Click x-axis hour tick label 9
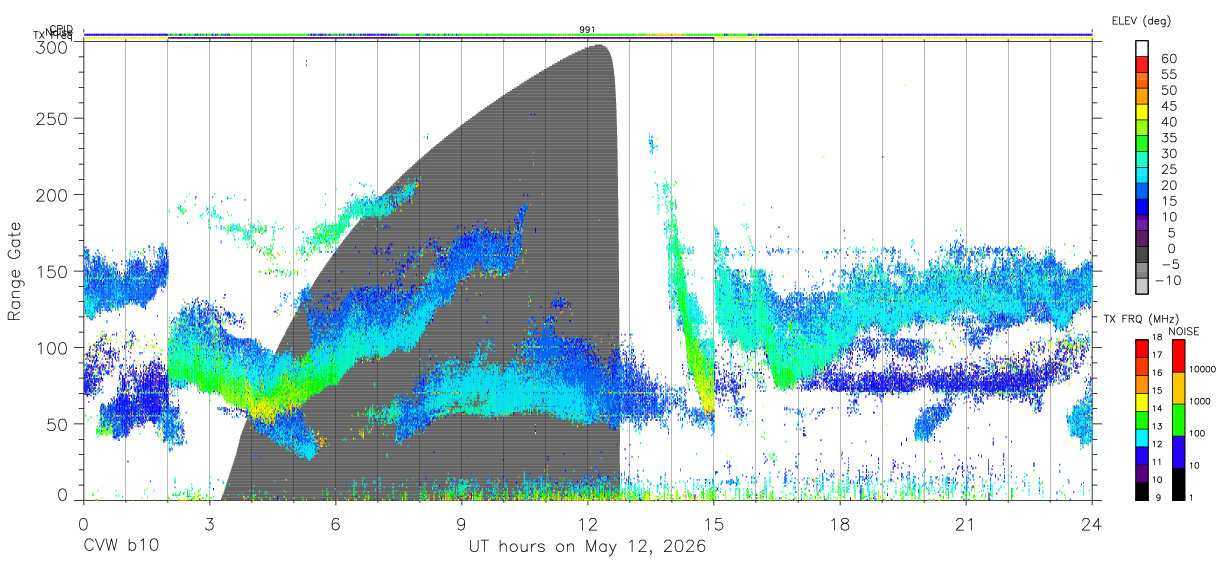The width and height of the screenshot is (1228, 567). pos(461,524)
